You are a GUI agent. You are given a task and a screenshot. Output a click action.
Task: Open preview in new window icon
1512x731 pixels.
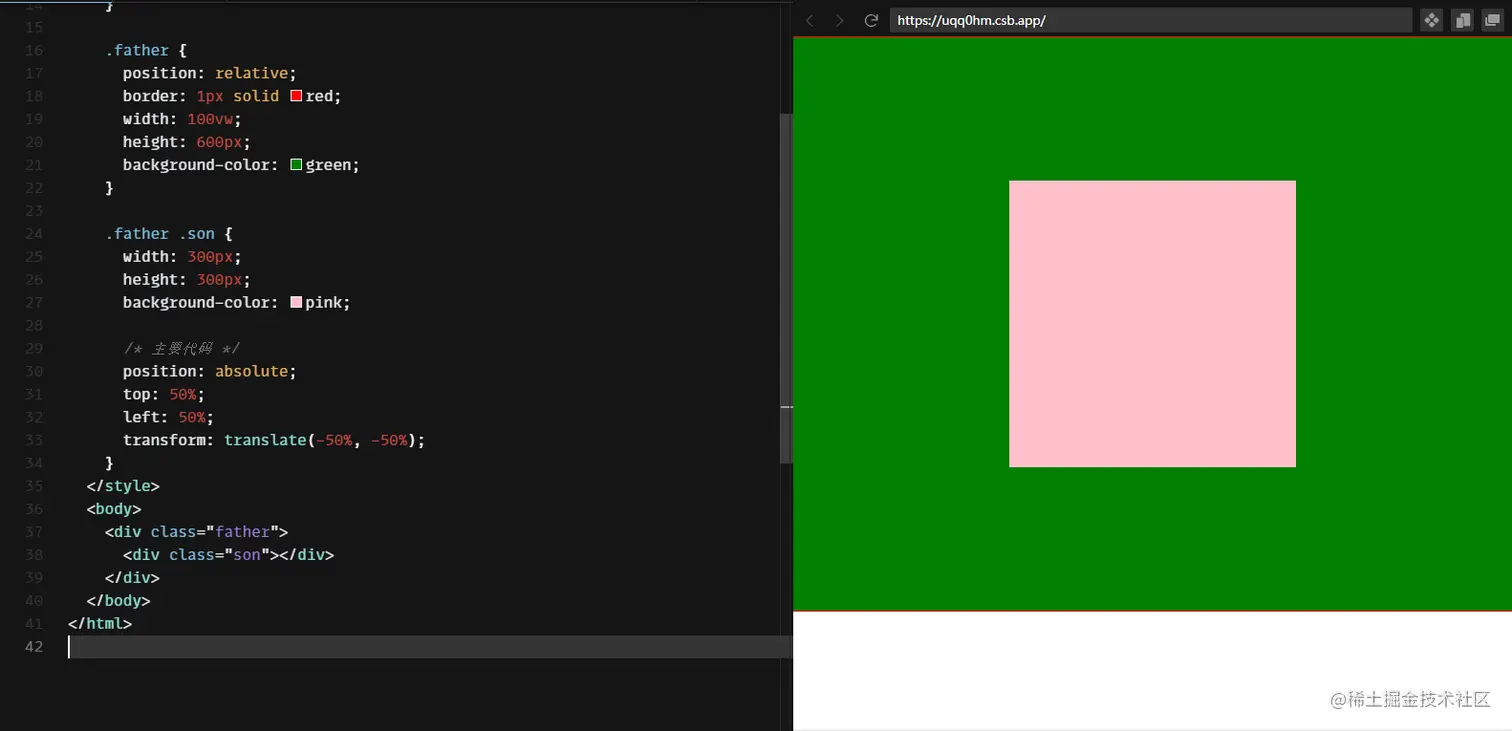[x=1493, y=20]
